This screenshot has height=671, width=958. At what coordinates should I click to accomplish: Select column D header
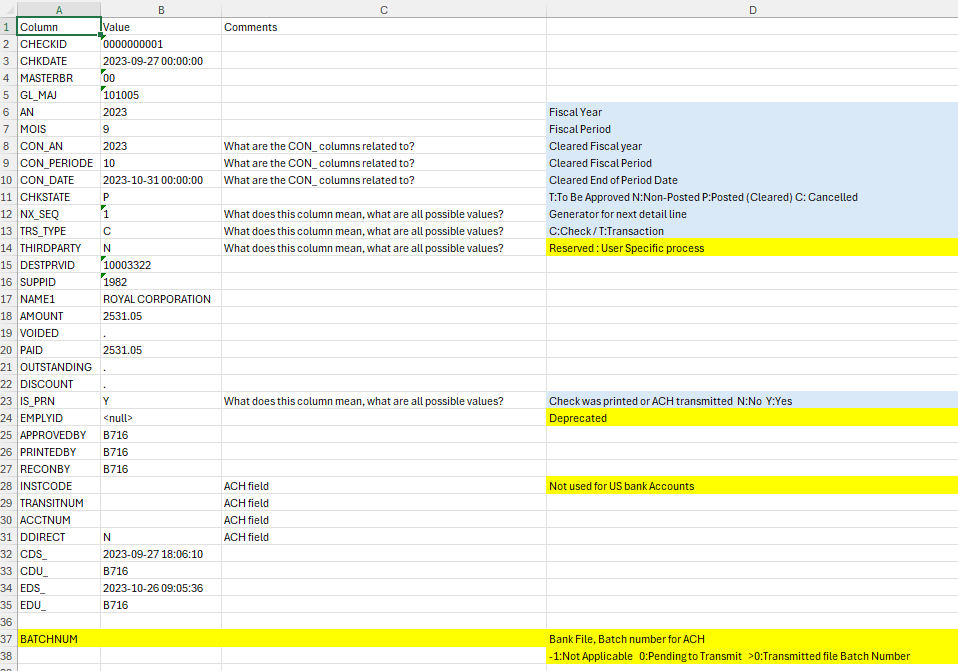tap(751, 9)
